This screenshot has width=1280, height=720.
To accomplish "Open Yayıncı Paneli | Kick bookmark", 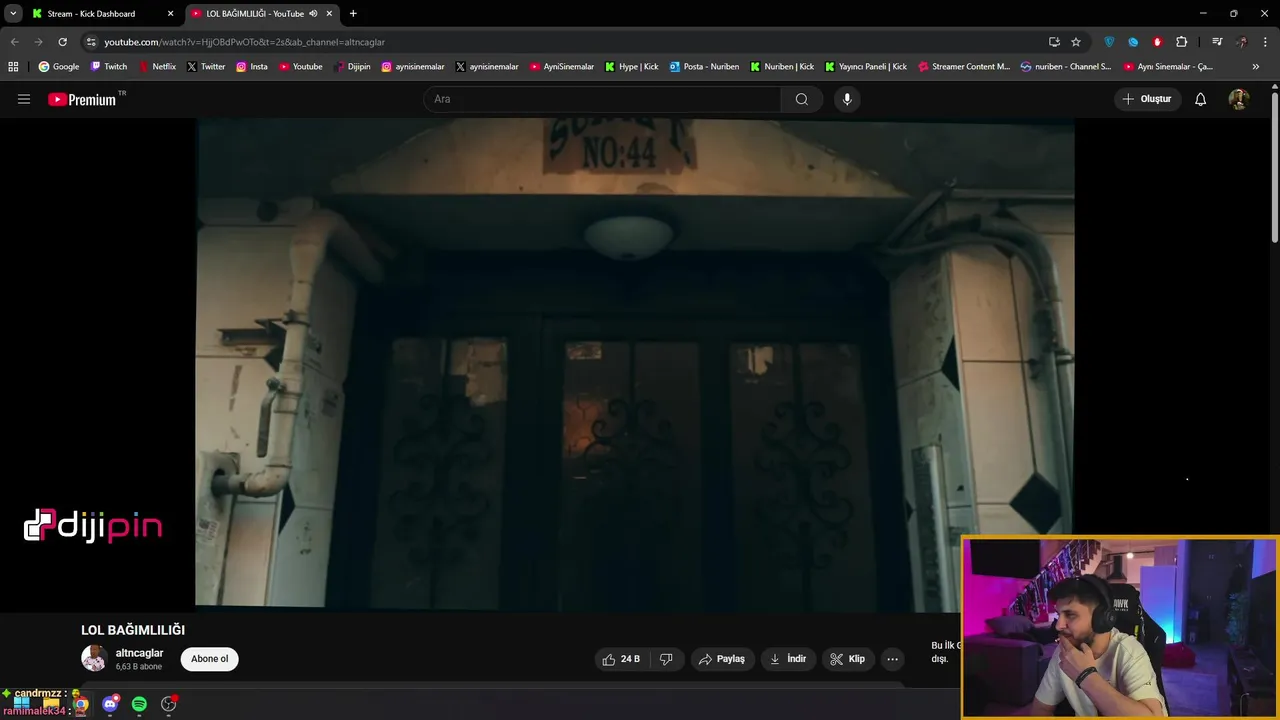I will (x=866, y=67).
